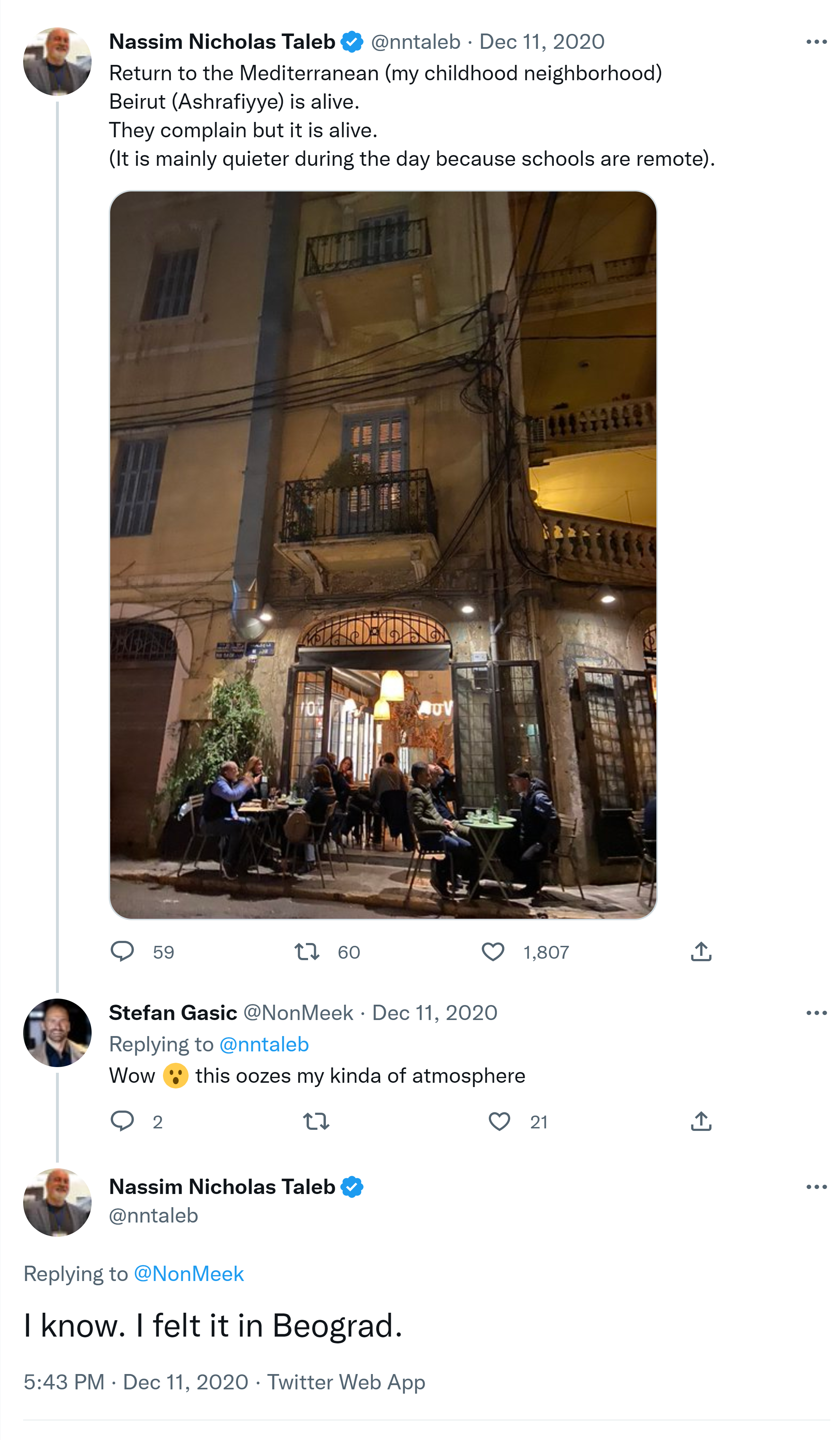The height and width of the screenshot is (1440, 840).
Task: Open the @nntaleb mention link
Action: pyautogui.click(x=264, y=1044)
